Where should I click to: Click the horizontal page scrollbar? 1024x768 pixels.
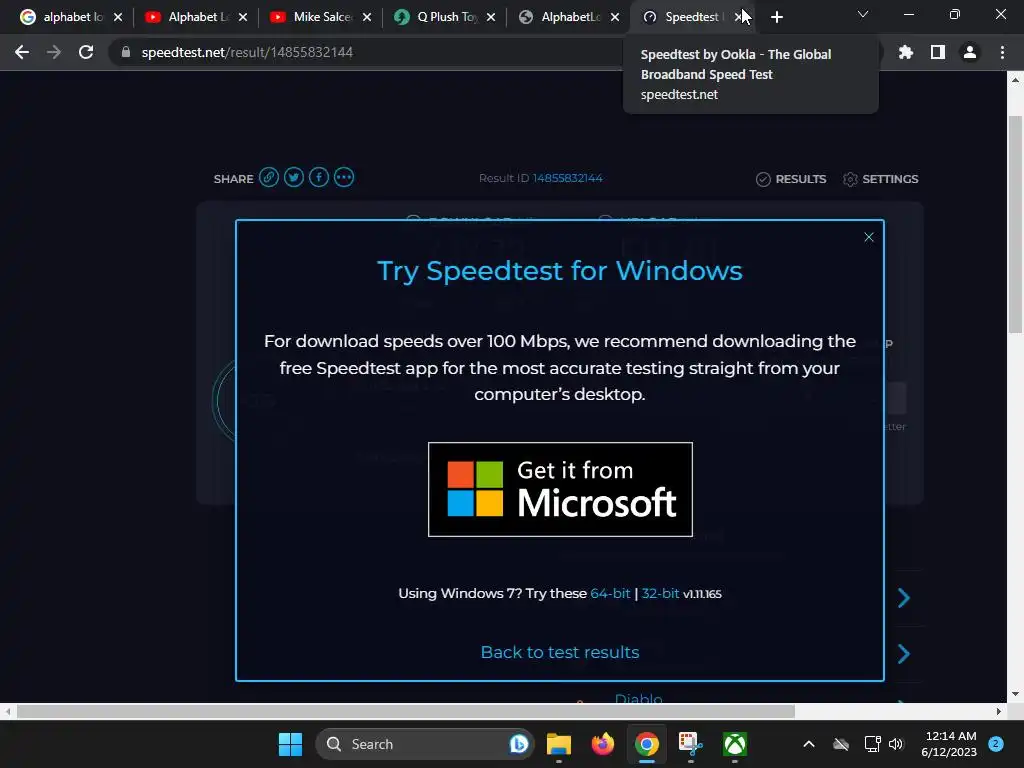click(406, 711)
